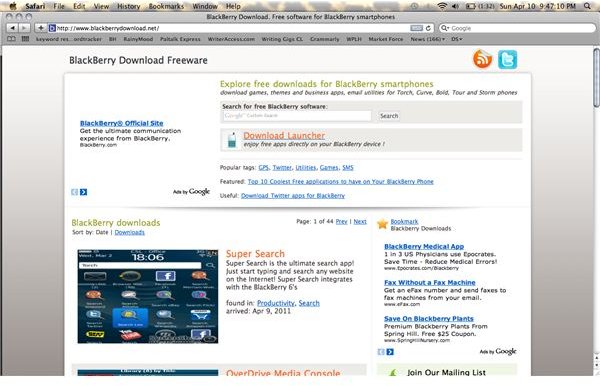Open the Bookmarks menu
The height and width of the screenshot is (386, 600).
pos(166,6)
